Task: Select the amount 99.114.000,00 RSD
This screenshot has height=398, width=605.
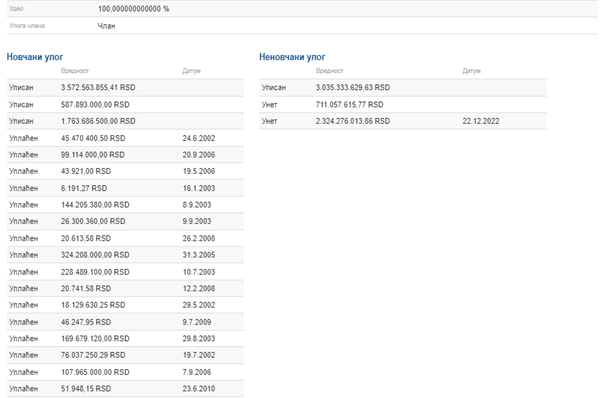Action: point(93,155)
